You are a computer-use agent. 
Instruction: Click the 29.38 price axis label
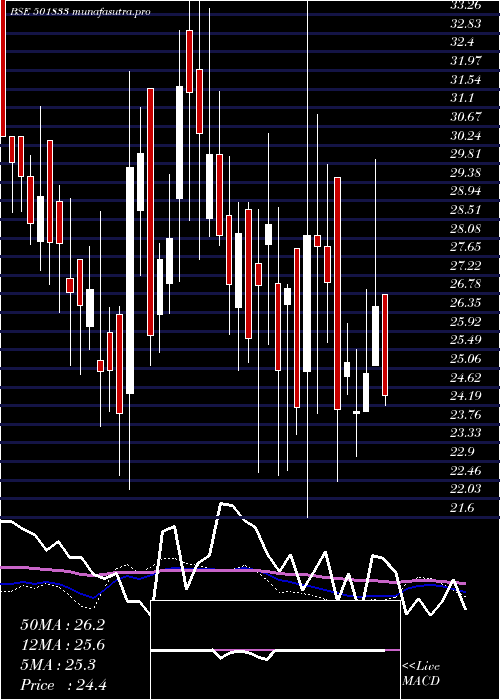466,173
